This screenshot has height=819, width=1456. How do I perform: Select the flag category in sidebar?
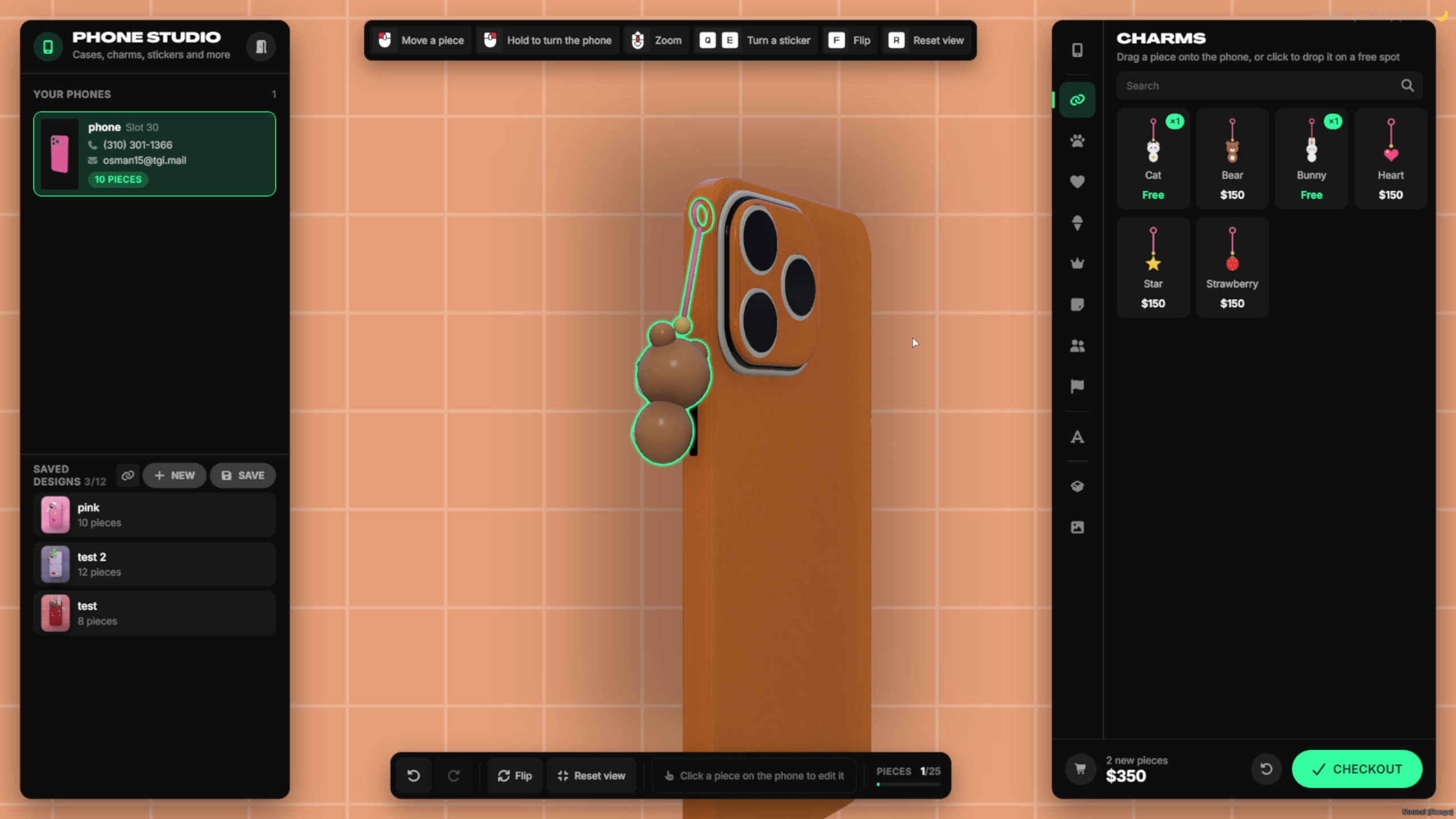(x=1077, y=387)
